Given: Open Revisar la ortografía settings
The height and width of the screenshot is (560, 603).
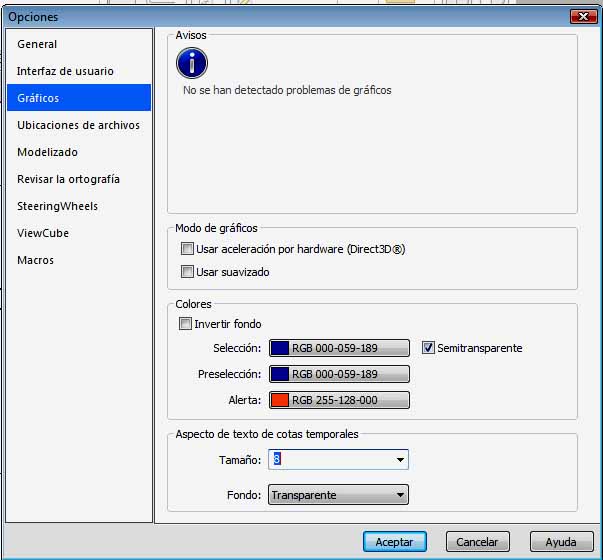Looking at the screenshot, I should point(68,179).
